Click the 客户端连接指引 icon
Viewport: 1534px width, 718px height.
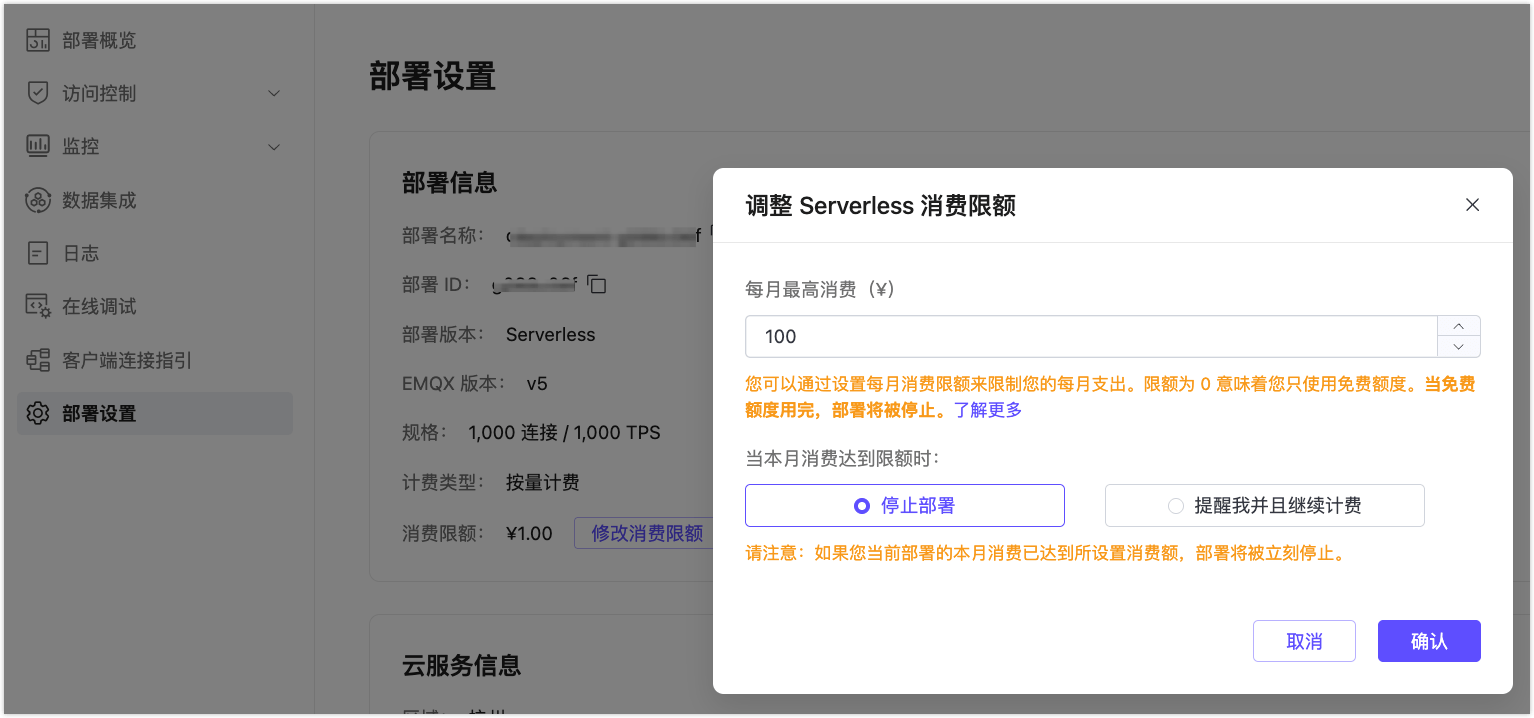point(38,360)
